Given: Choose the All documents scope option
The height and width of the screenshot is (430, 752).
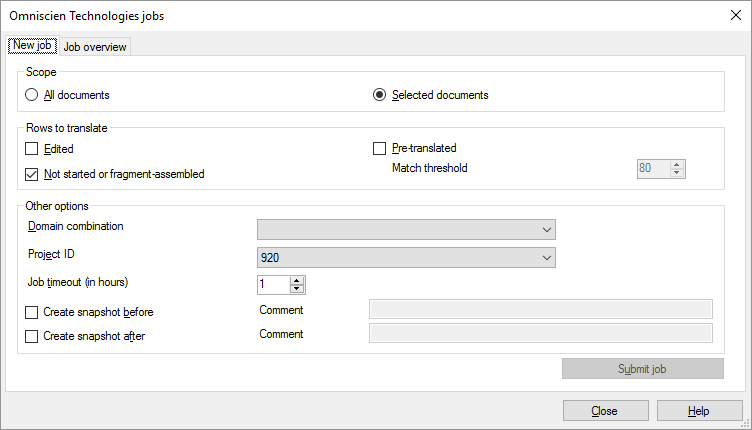Looking at the screenshot, I should point(33,95).
